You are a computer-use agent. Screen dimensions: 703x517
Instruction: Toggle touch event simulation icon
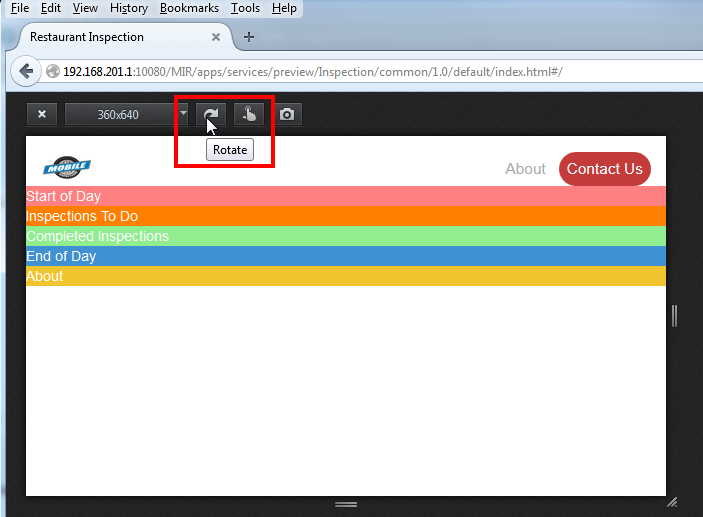pyautogui.click(x=249, y=114)
